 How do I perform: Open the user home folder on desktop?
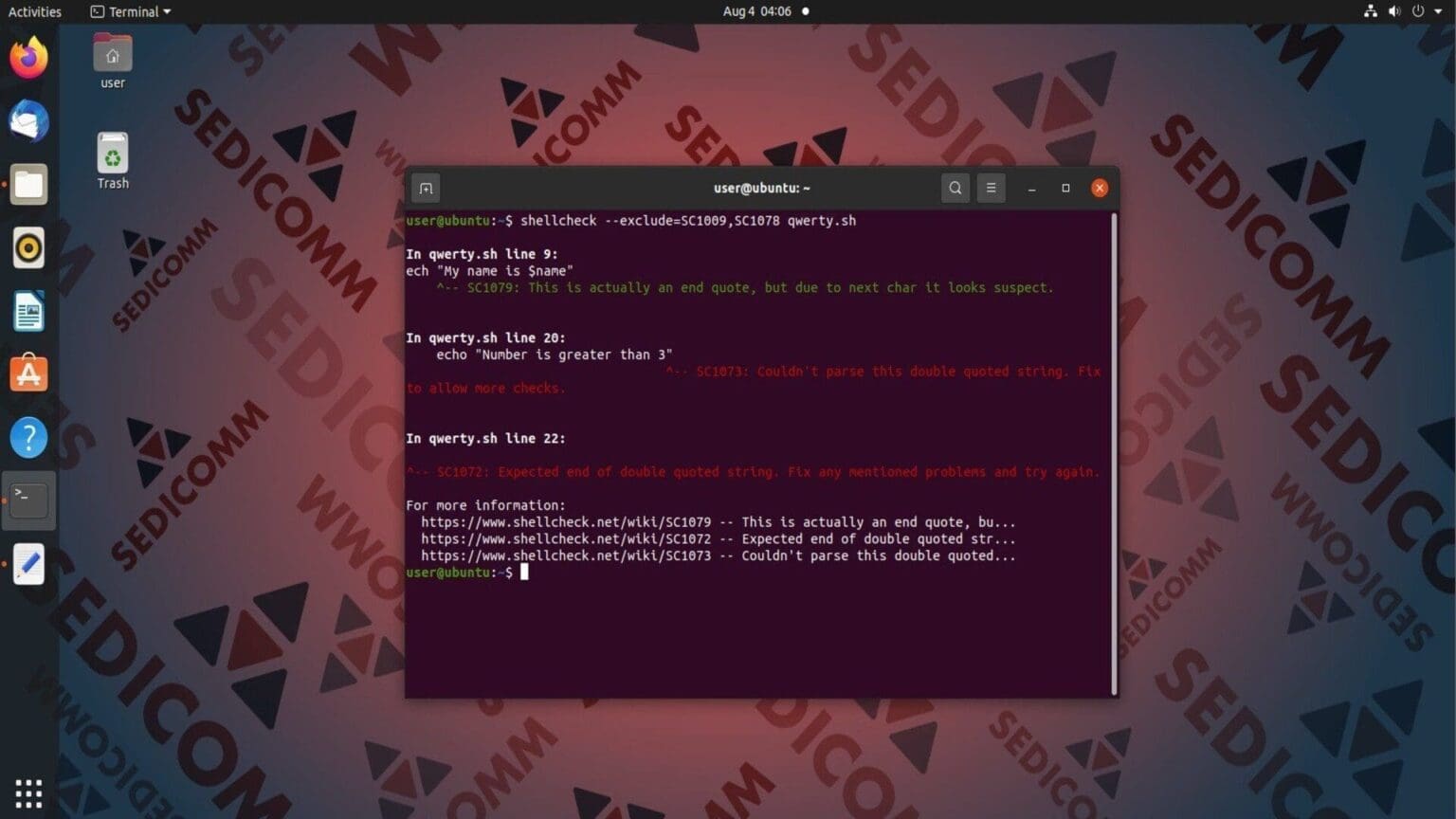pos(113,62)
